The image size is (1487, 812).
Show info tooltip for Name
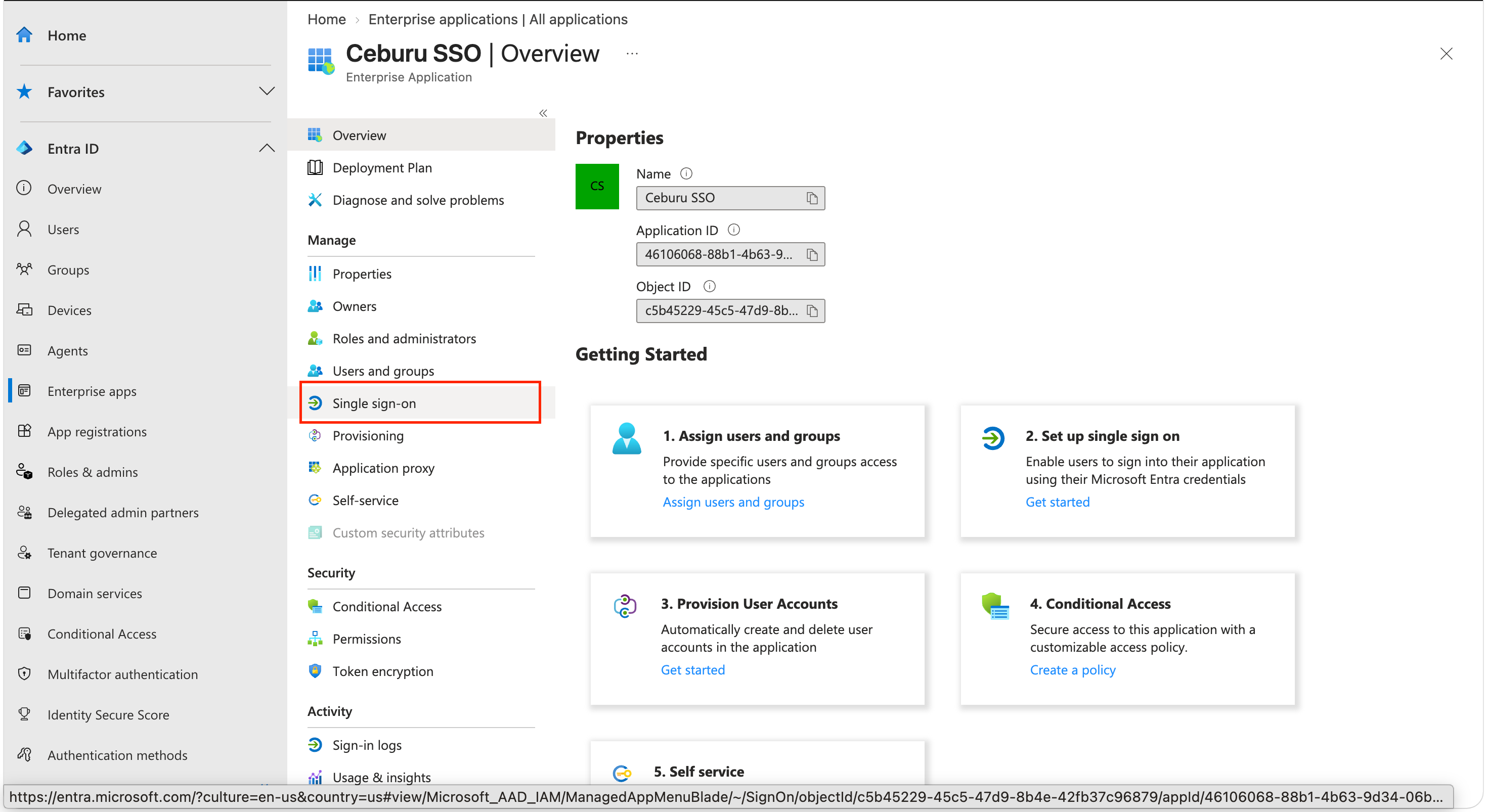[686, 173]
